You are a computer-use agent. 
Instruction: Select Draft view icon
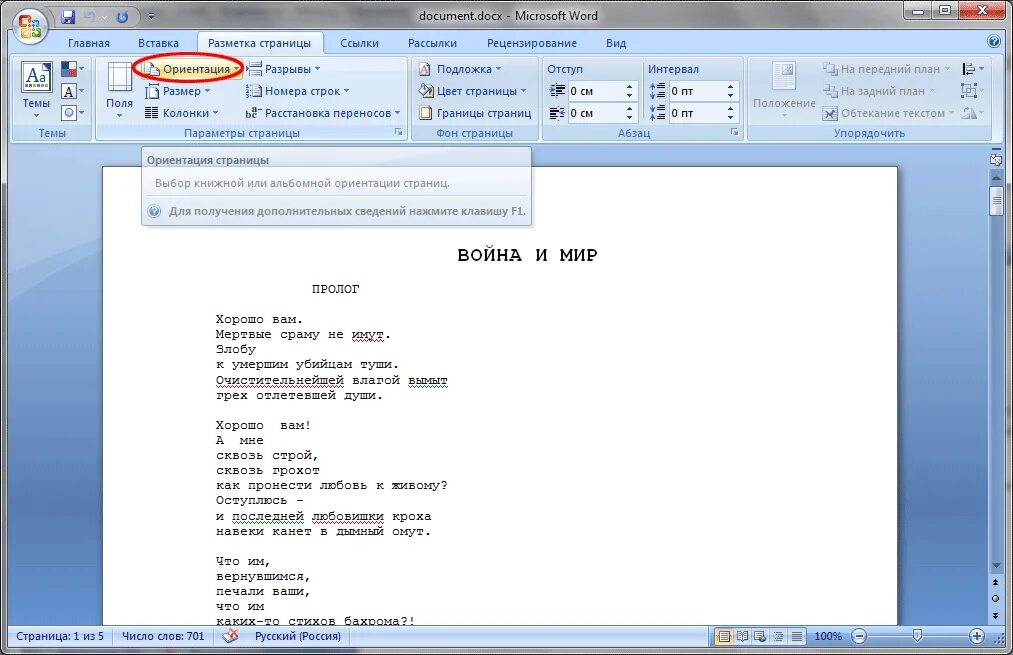[x=797, y=636]
